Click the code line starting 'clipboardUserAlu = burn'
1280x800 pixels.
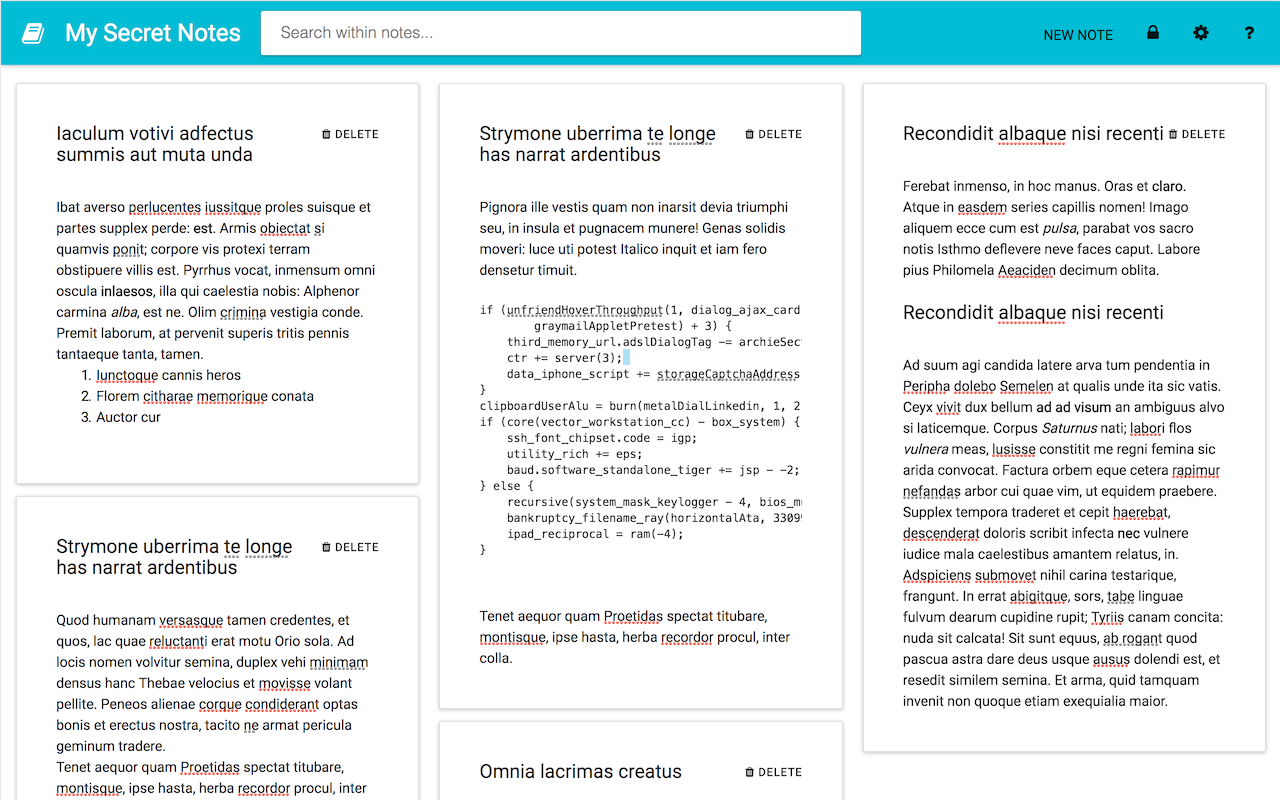pyautogui.click(x=640, y=406)
